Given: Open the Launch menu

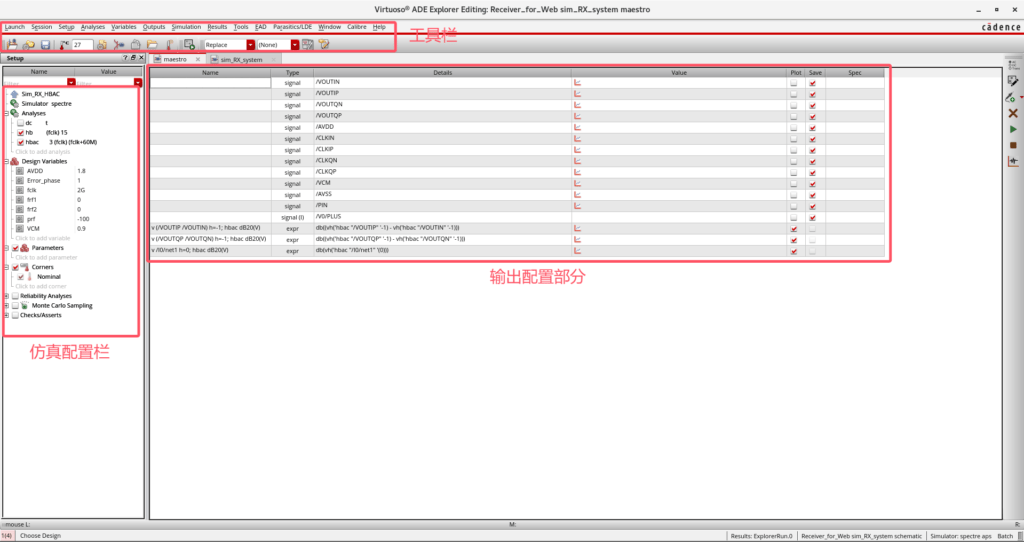Looking at the screenshot, I should 14,27.
